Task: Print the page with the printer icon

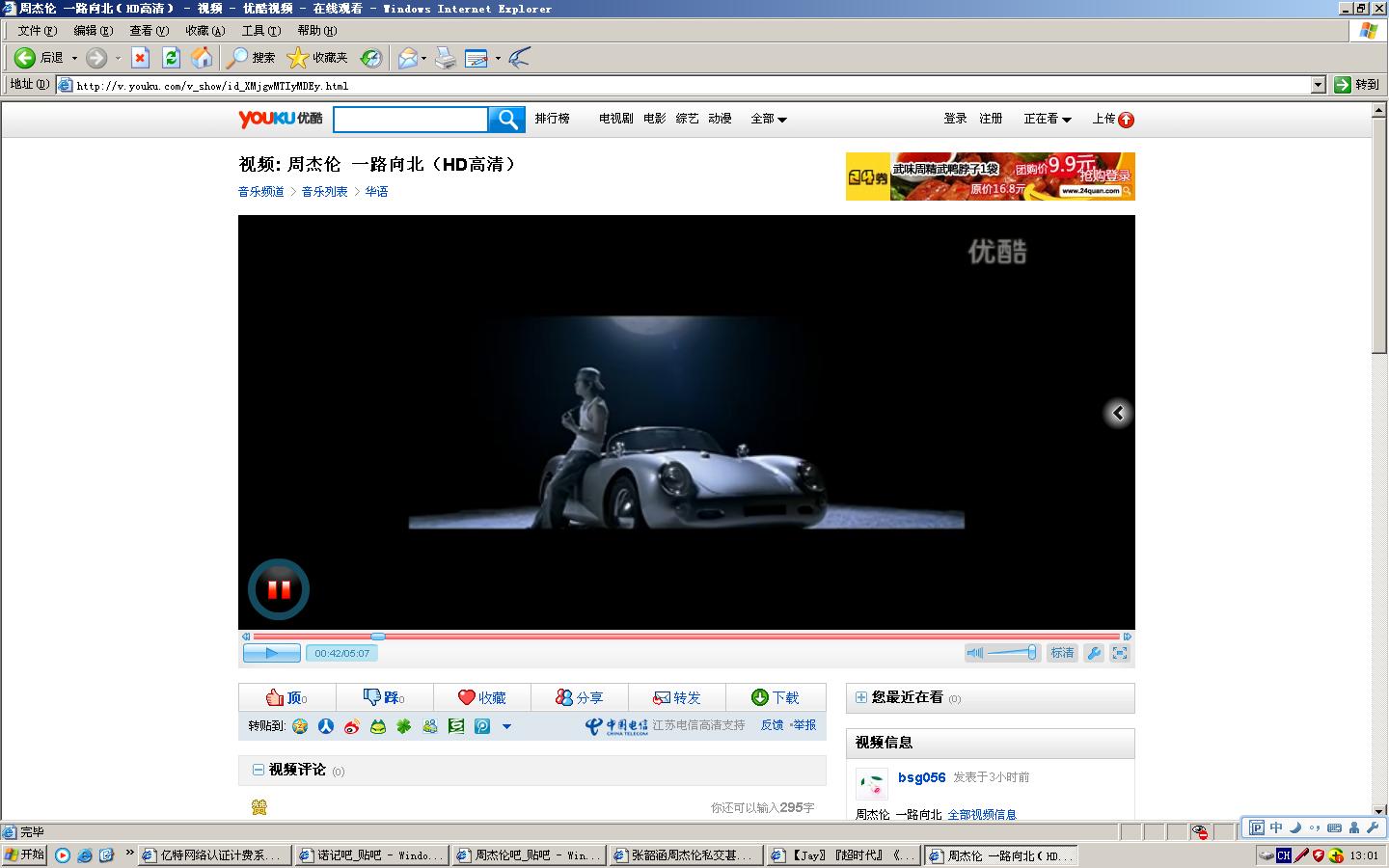Action: pyautogui.click(x=445, y=58)
